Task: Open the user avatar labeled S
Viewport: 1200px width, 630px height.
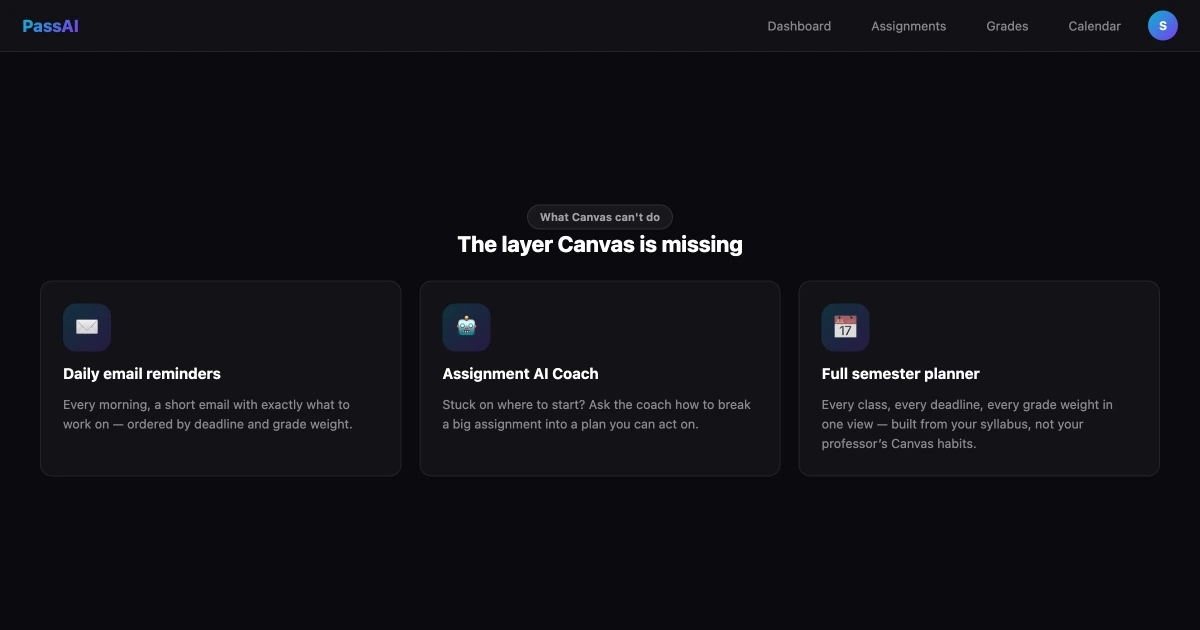Action: click(x=1163, y=26)
